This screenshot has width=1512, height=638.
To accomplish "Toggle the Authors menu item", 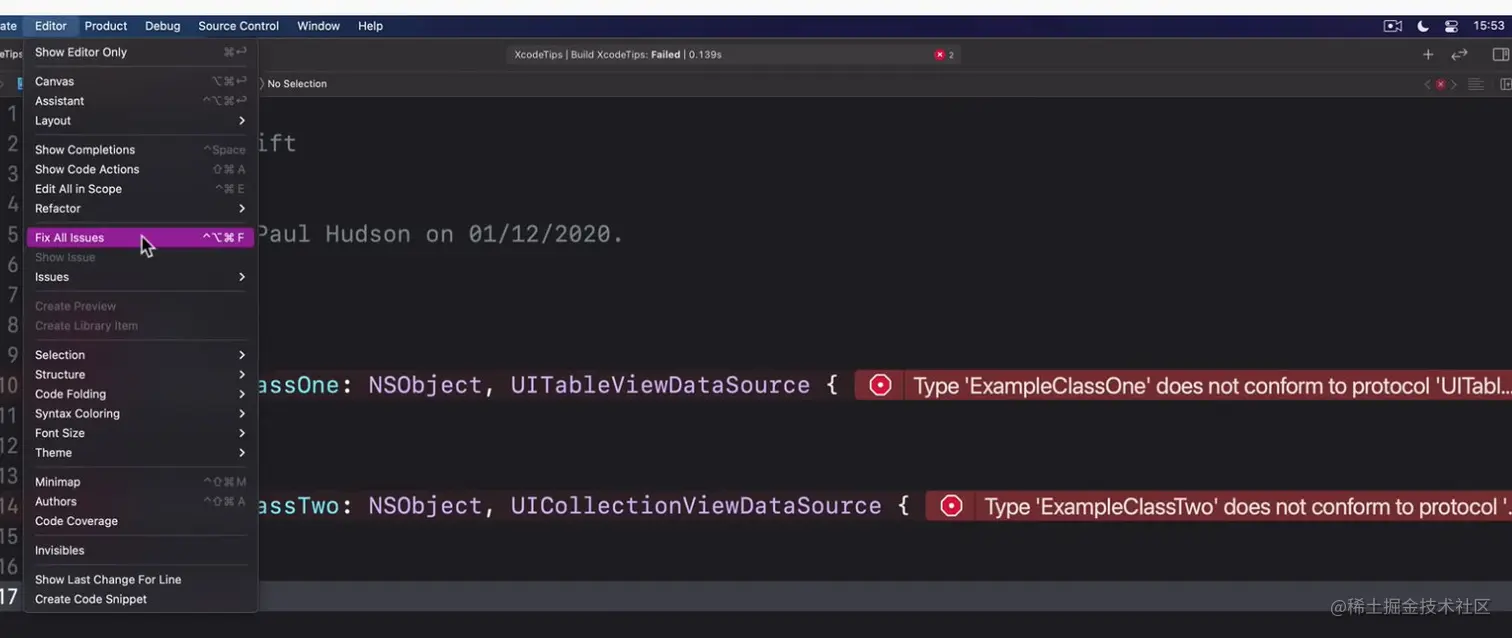I will (140, 501).
